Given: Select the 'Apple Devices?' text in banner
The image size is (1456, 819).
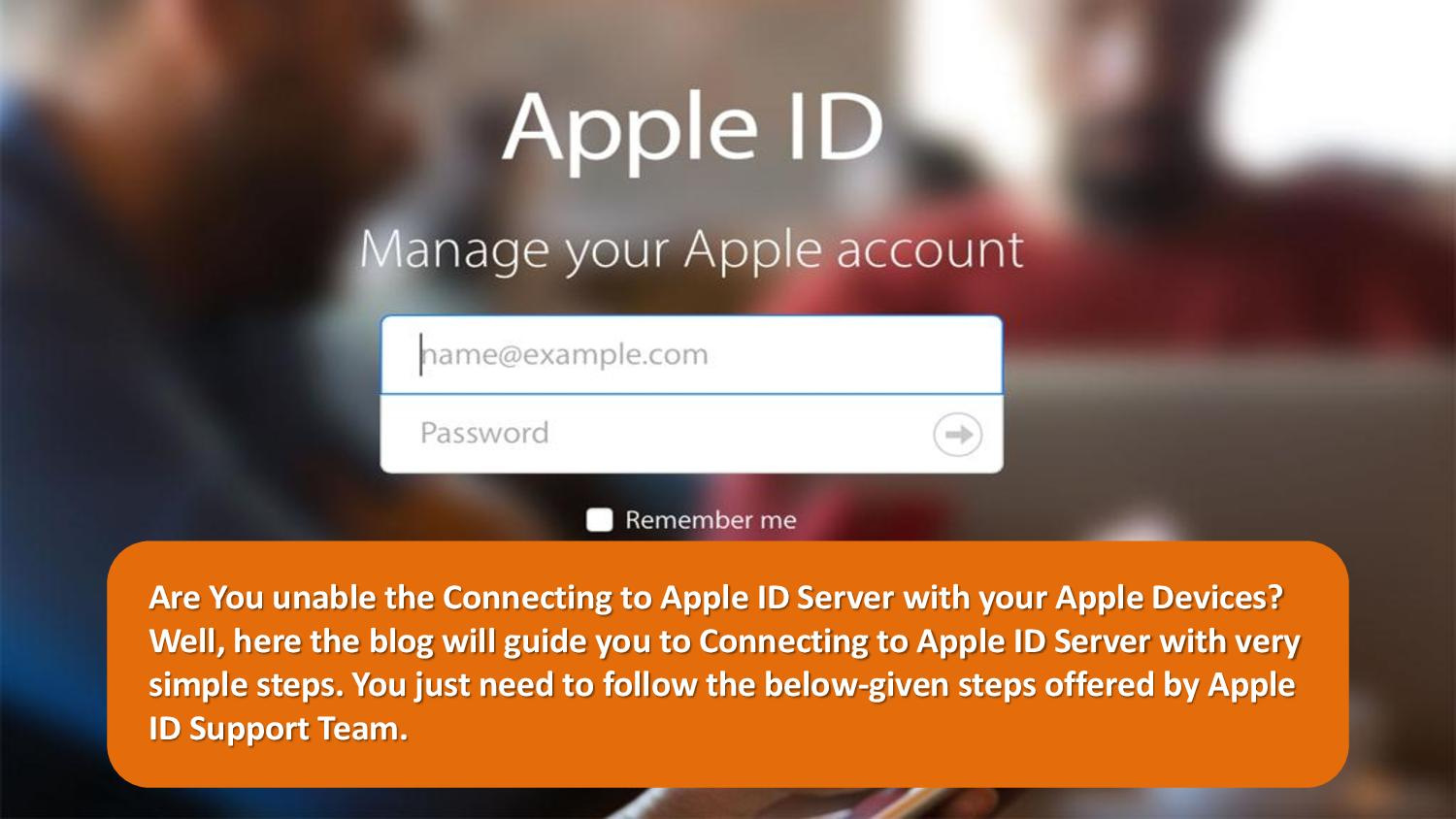Looking at the screenshot, I should tap(1169, 598).
